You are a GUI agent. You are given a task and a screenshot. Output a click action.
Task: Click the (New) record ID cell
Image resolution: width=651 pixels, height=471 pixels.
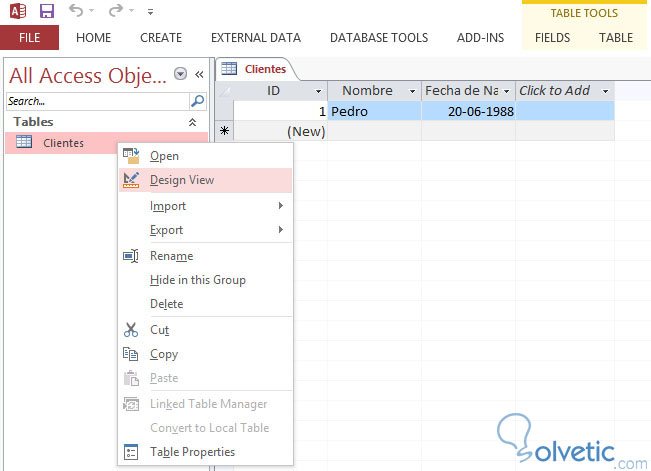point(281,131)
